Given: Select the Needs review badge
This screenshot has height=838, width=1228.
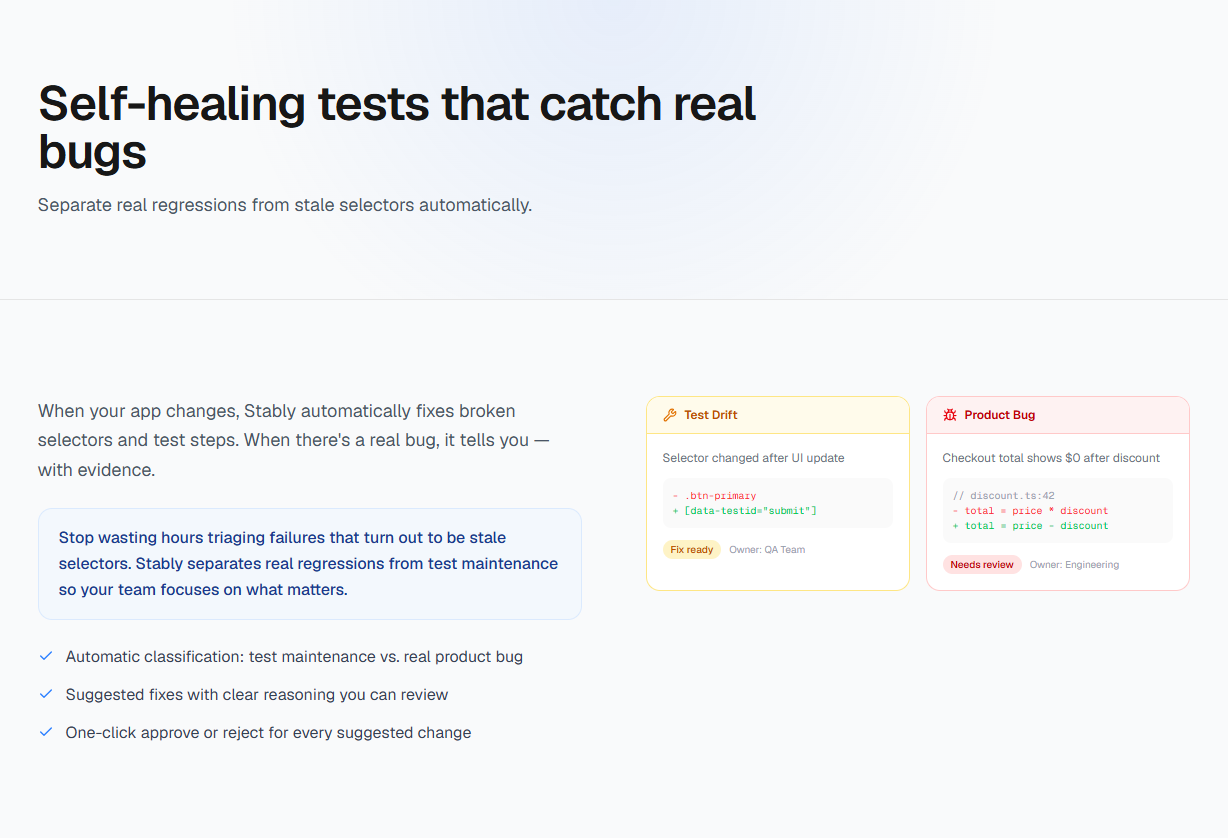Looking at the screenshot, I should tap(982, 564).
